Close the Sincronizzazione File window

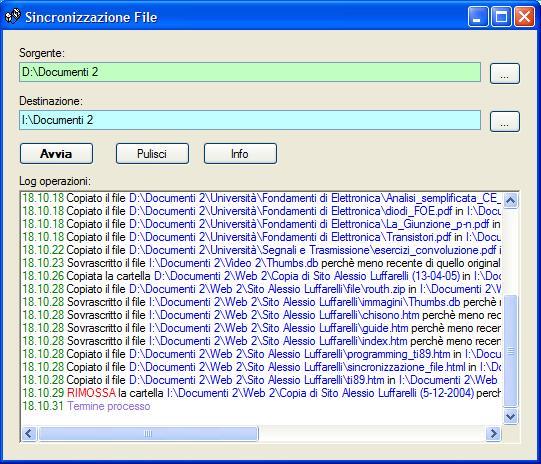click(524, 16)
